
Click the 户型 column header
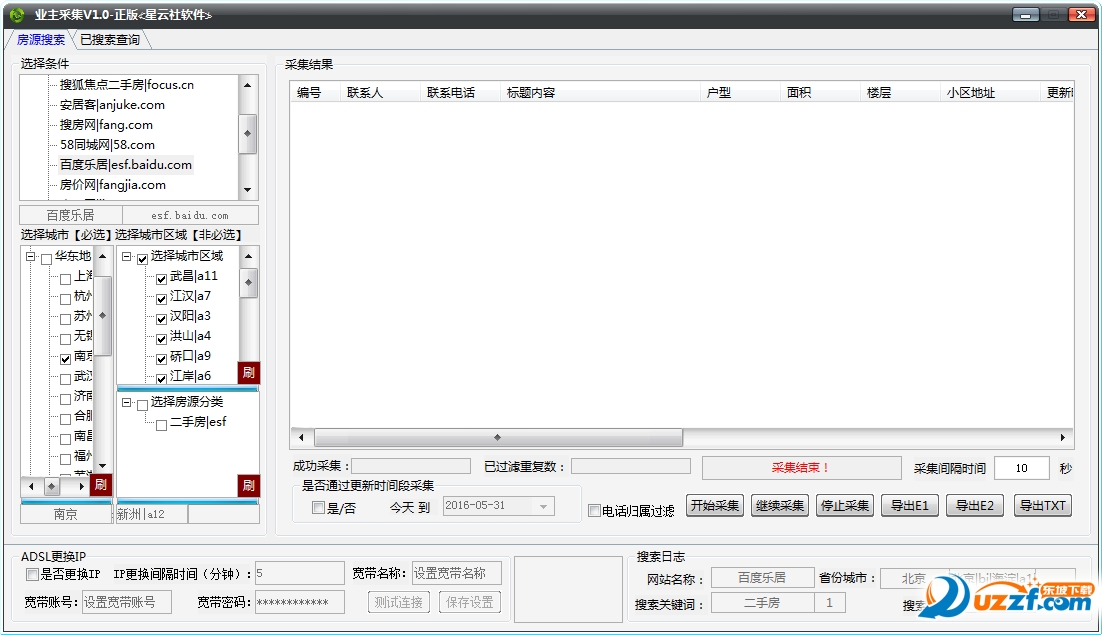tap(740, 92)
